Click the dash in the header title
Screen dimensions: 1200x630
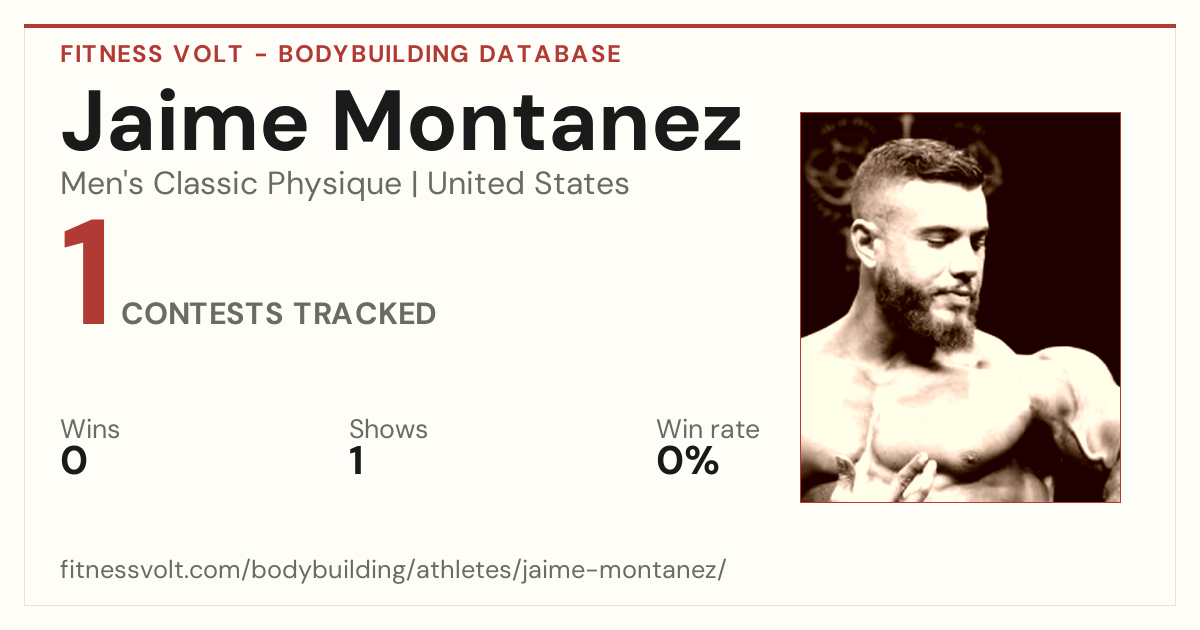(260, 55)
